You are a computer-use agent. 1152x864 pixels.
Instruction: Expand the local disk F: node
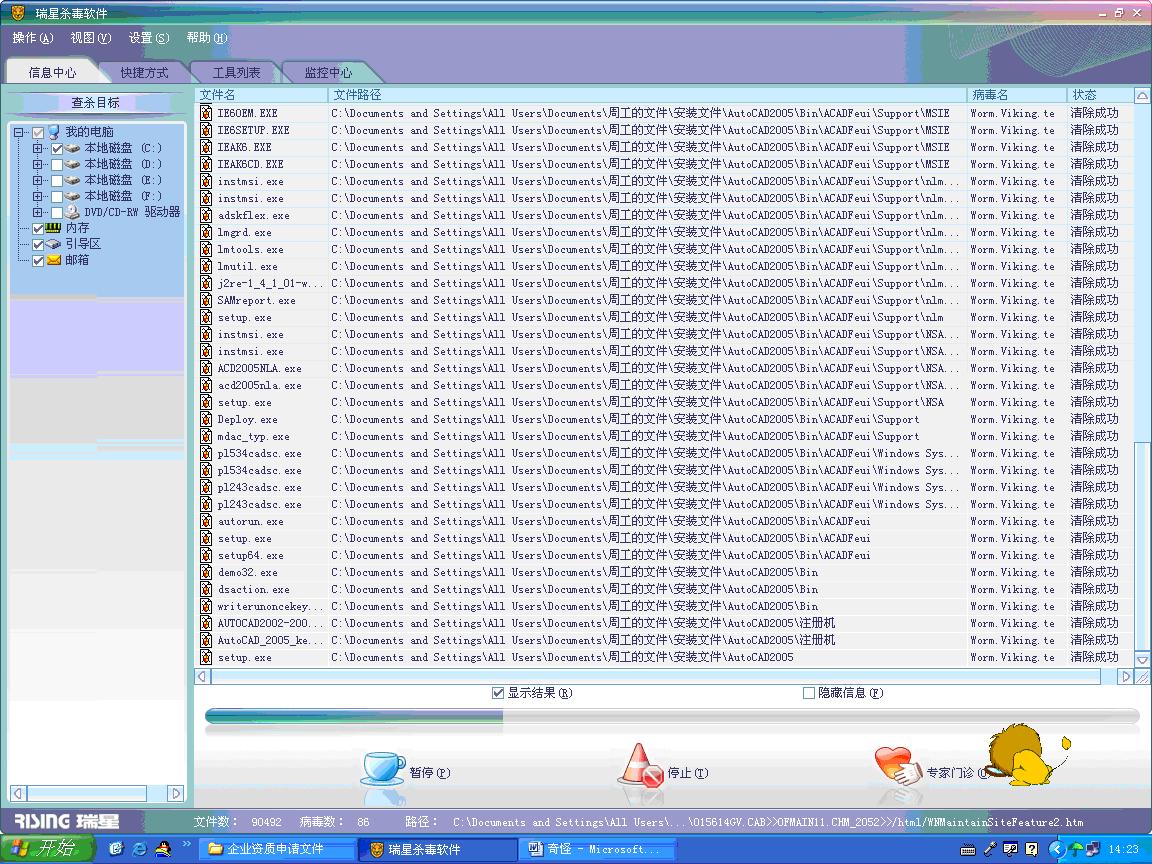point(37,197)
